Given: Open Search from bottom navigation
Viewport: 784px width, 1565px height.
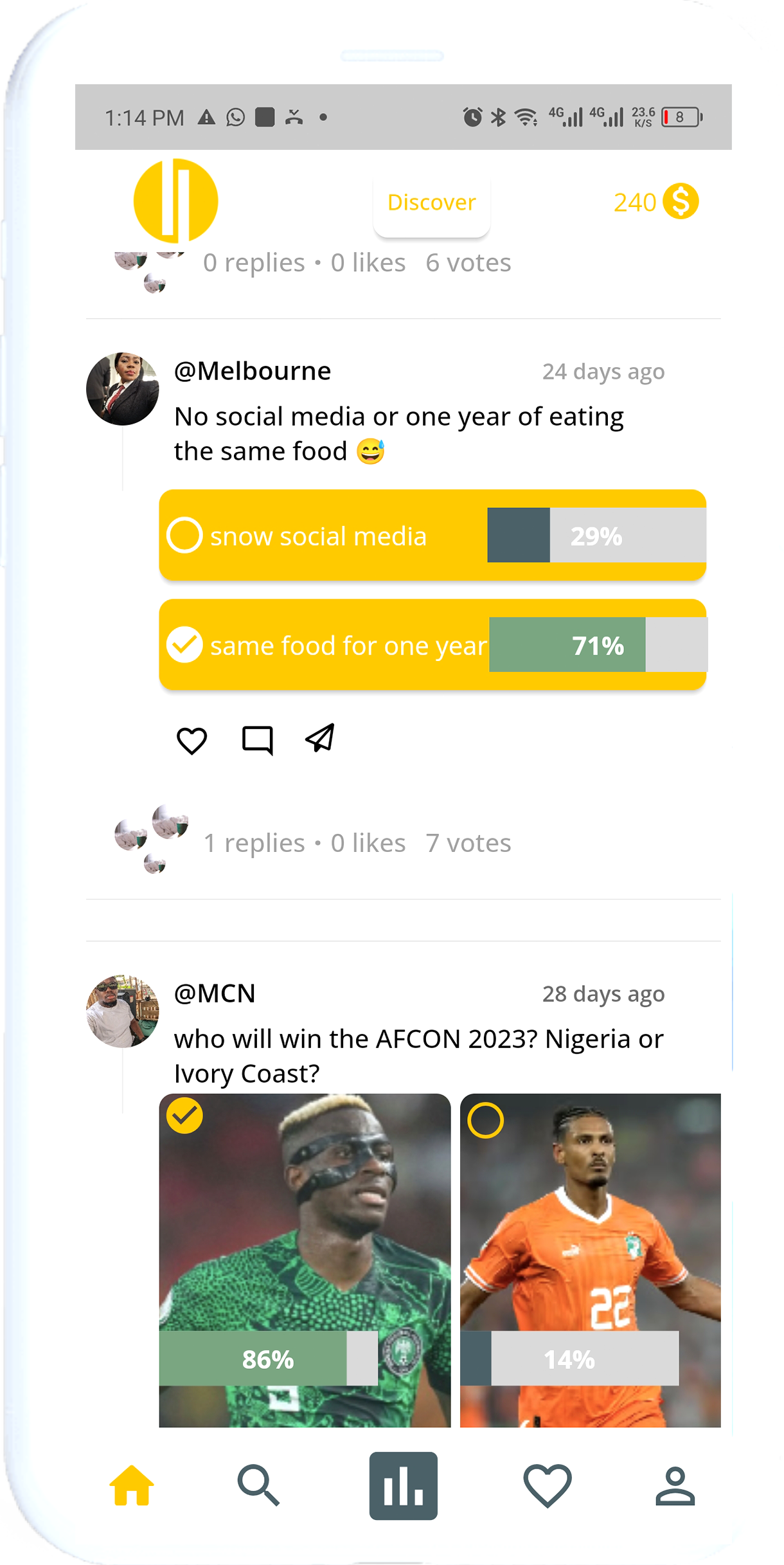Looking at the screenshot, I should pos(258,1485).
